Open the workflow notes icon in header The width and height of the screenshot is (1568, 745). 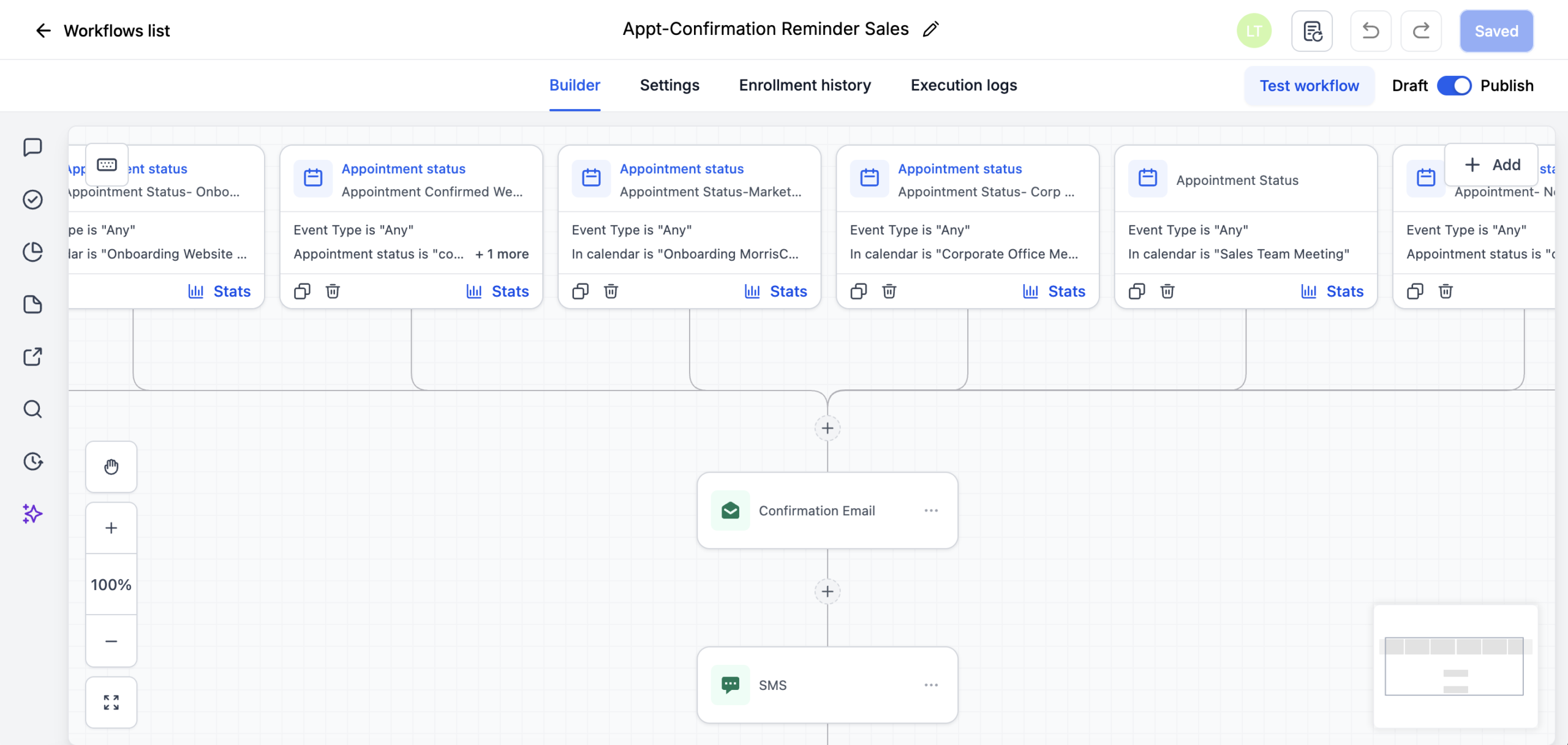click(x=1312, y=31)
